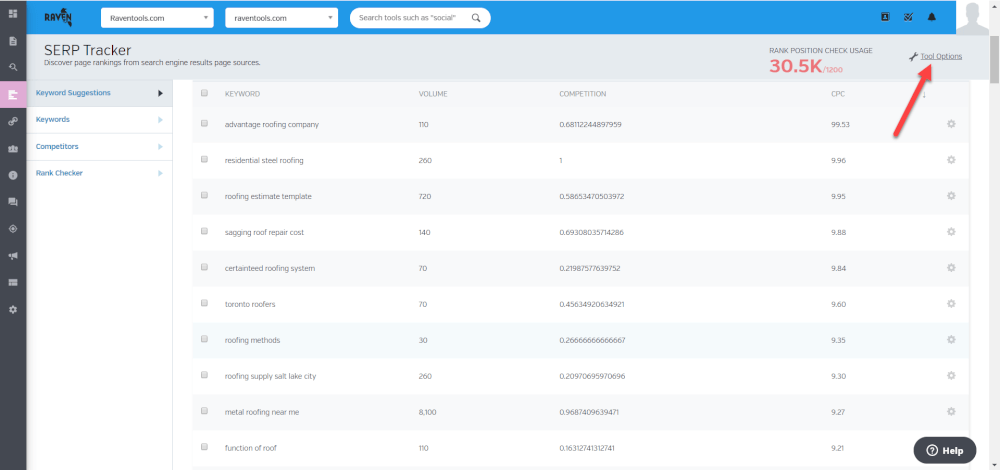Expand the Keywords menu arrow

(161, 120)
